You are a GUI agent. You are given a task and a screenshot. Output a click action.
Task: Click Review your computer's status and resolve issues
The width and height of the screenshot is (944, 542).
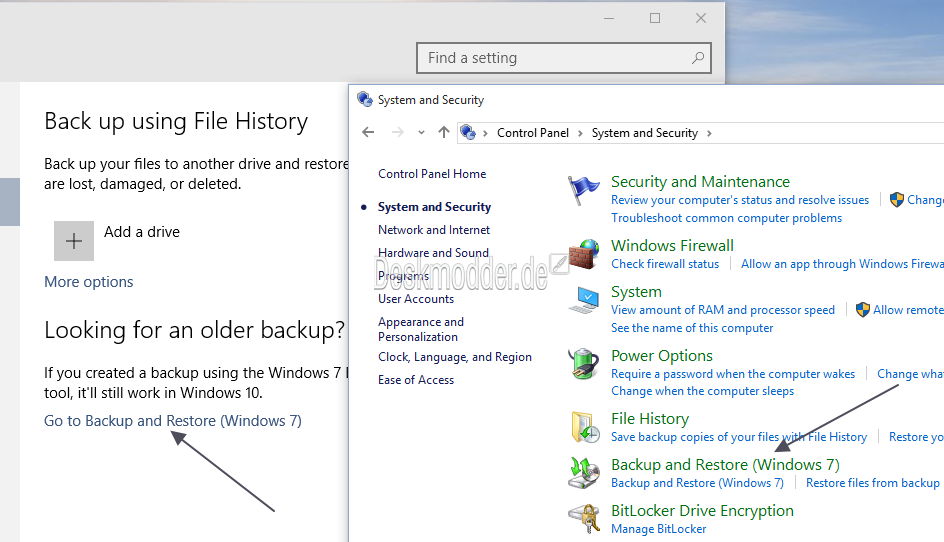coord(740,199)
